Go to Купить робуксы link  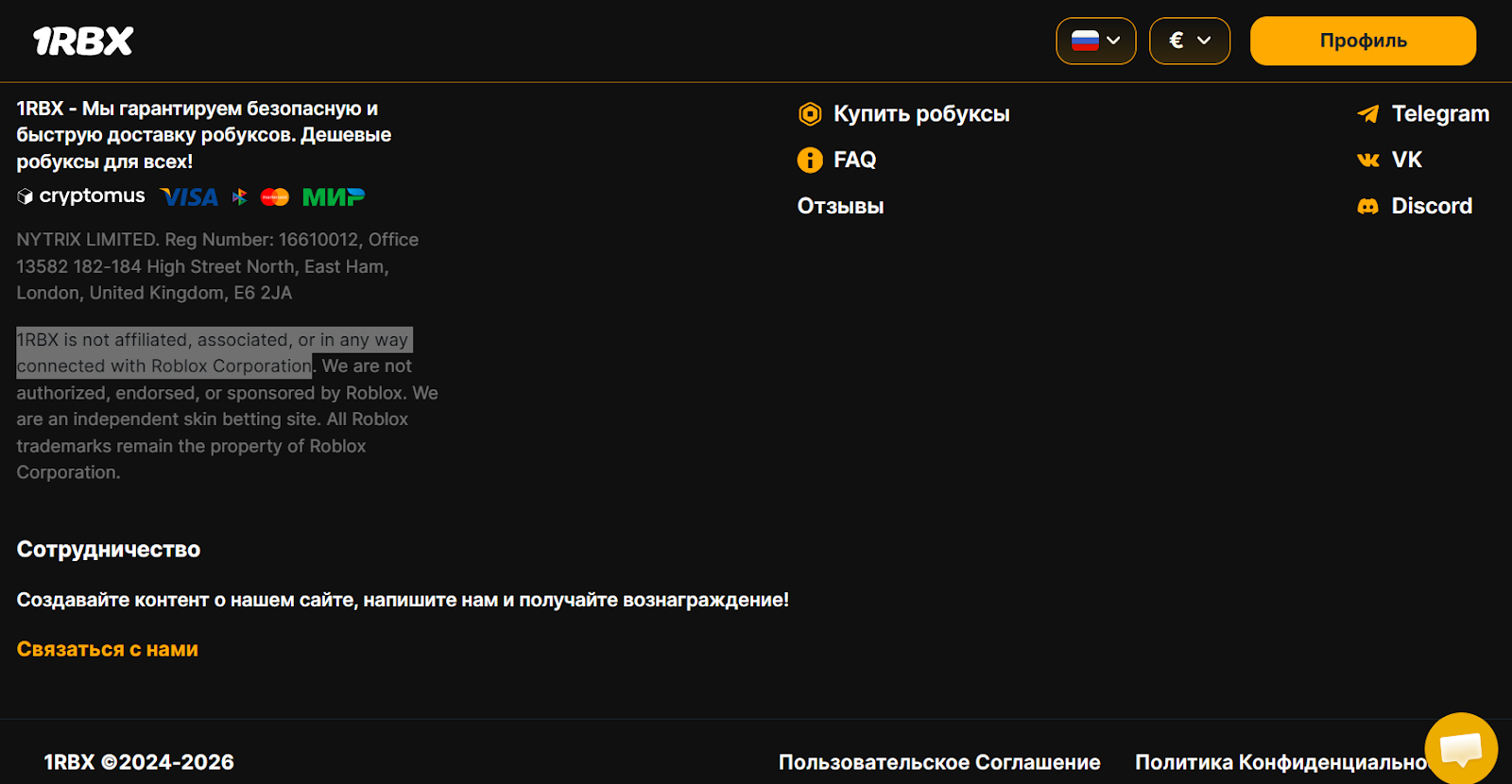point(921,114)
